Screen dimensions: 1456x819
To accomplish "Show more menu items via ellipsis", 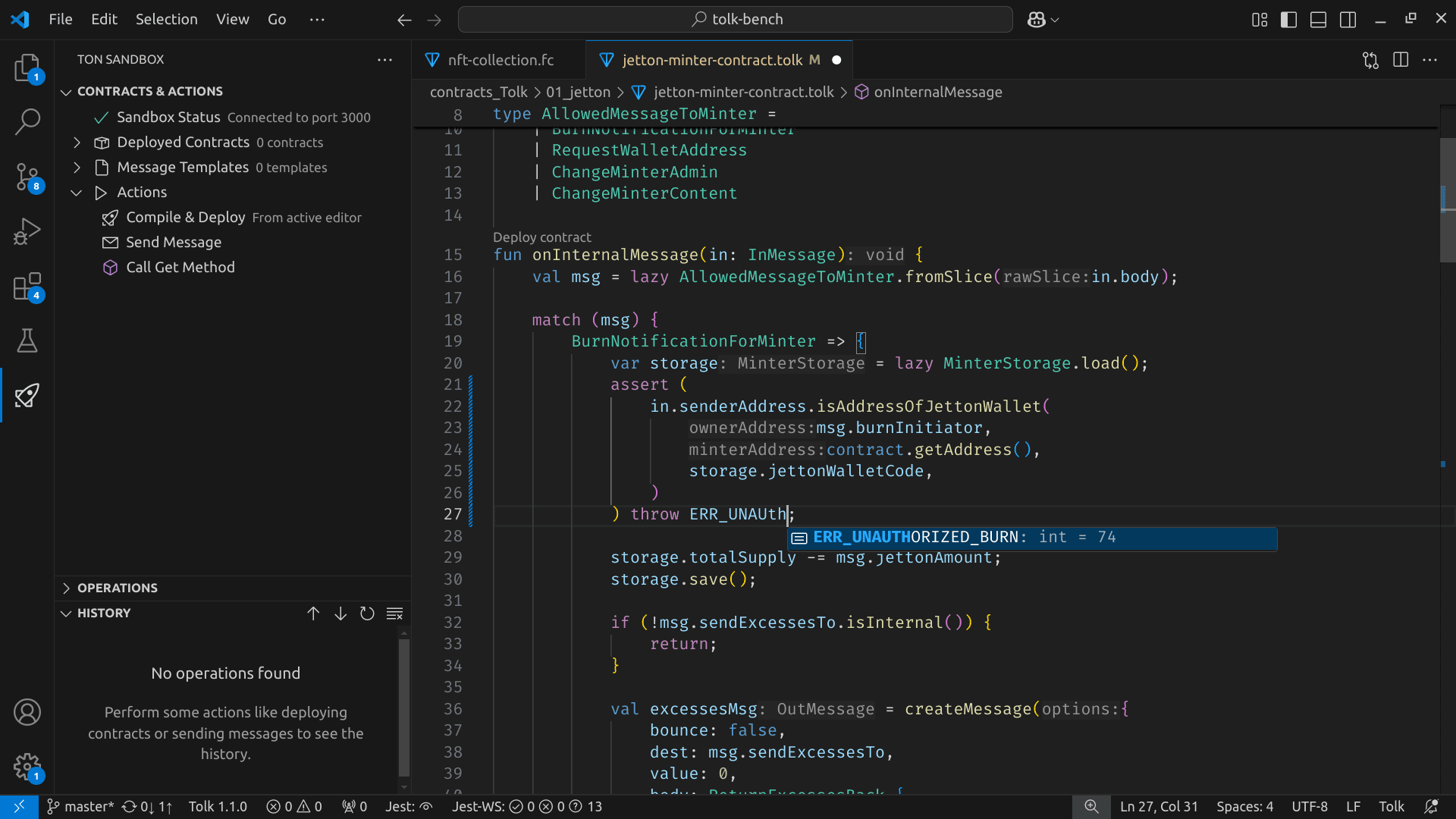I will point(318,19).
